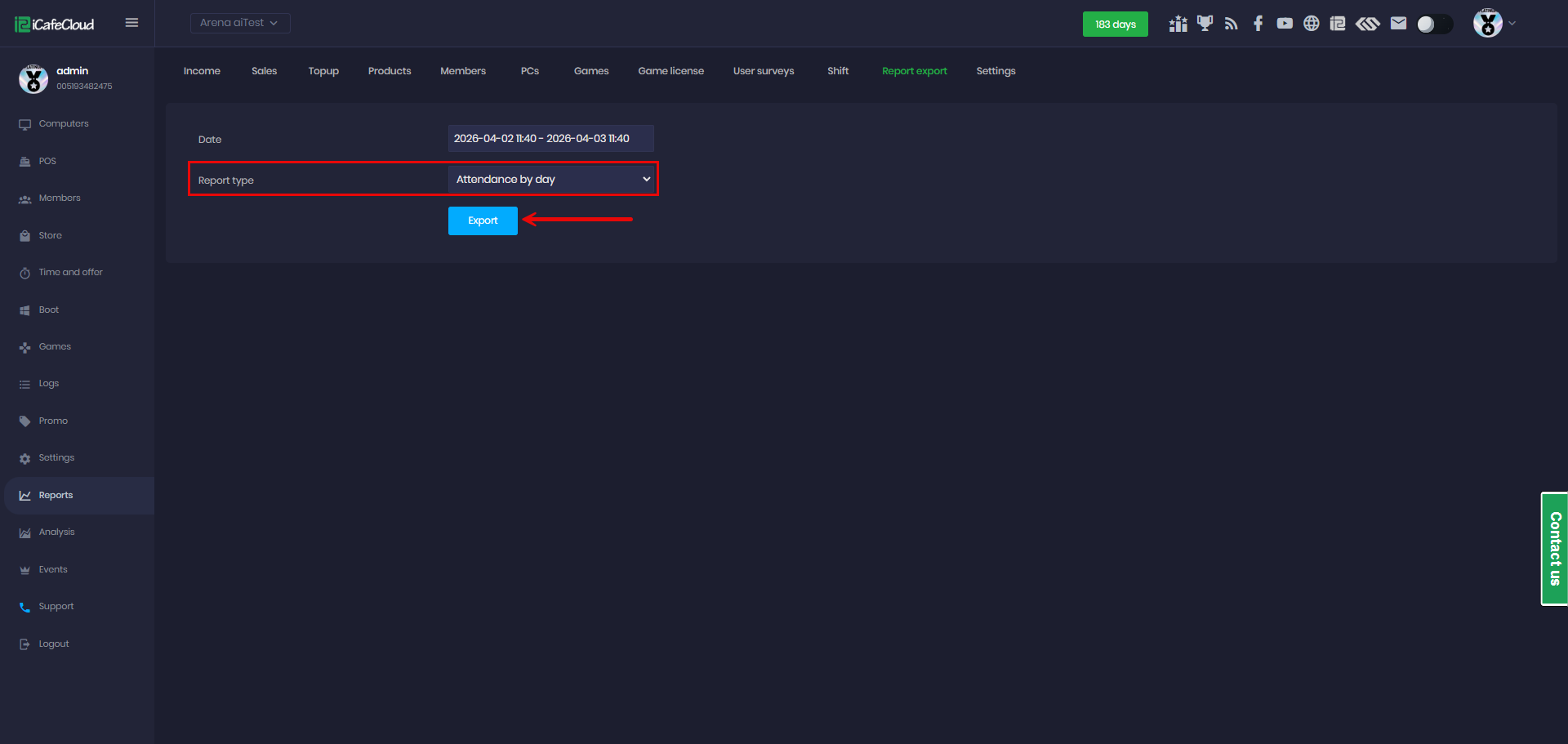1568x744 pixels.
Task: Open the mail envelope icon
Action: (x=1399, y=24)
